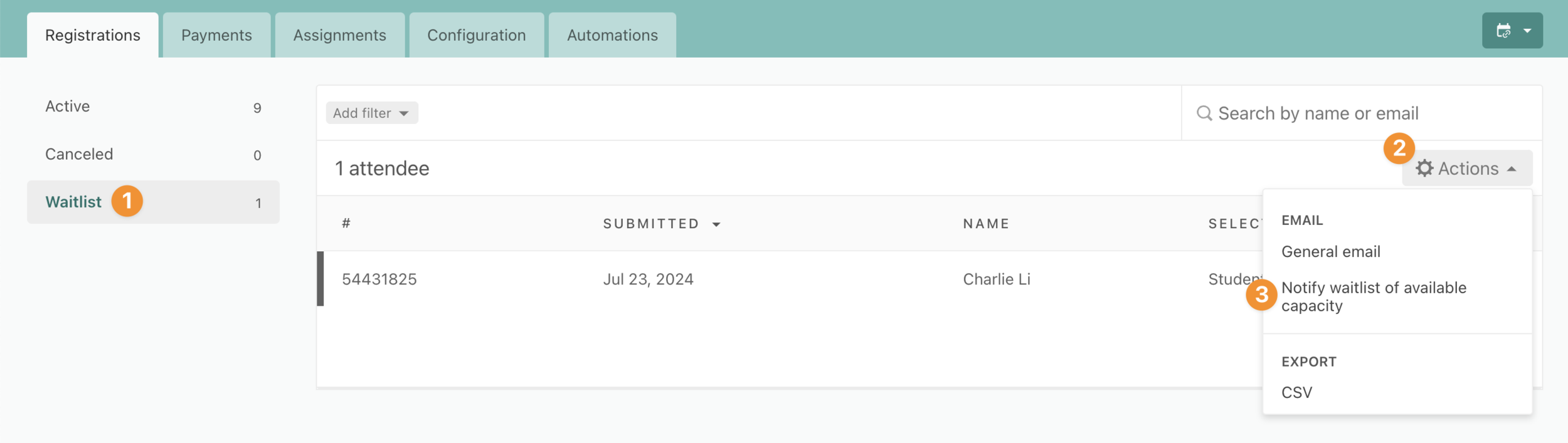Sort by the Submitted column arrow
Image resolution: width=1568 pixels, height=443 pixels.
coord(716,224)
